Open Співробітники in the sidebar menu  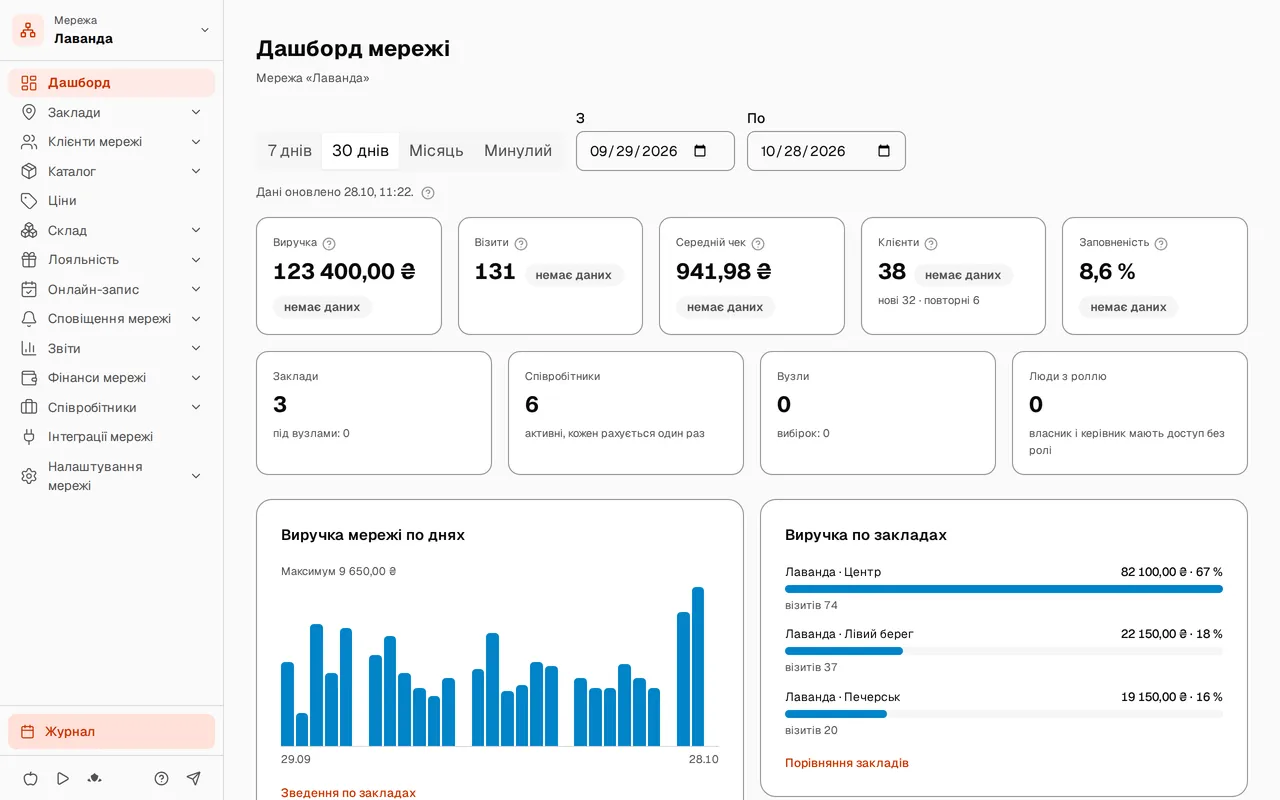pyautogui.click(x=112, y=407)
